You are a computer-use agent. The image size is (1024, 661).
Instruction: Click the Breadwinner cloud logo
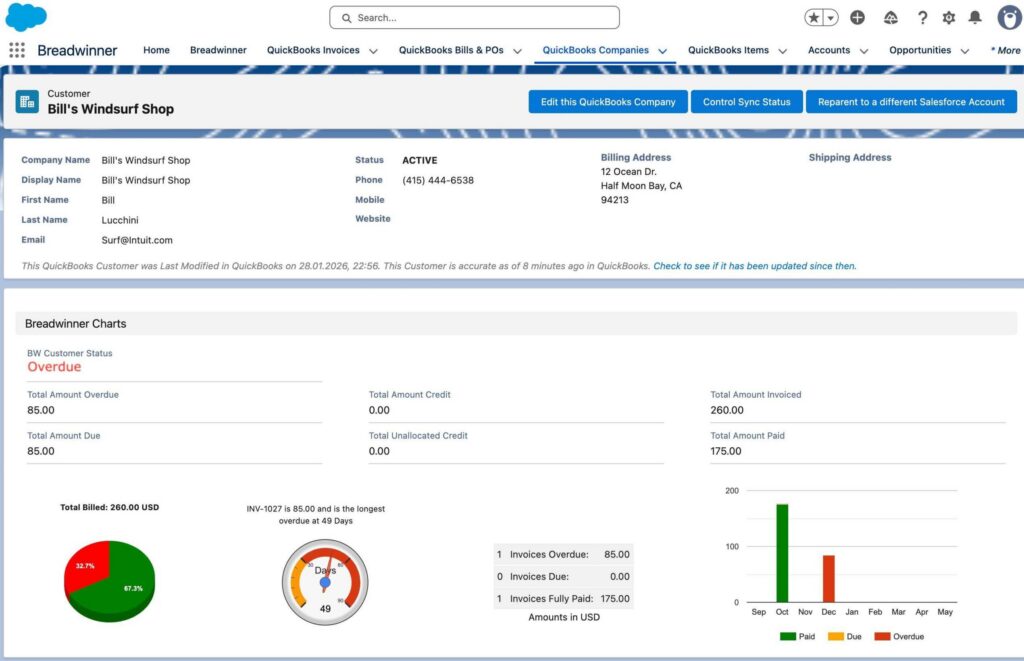26,16
